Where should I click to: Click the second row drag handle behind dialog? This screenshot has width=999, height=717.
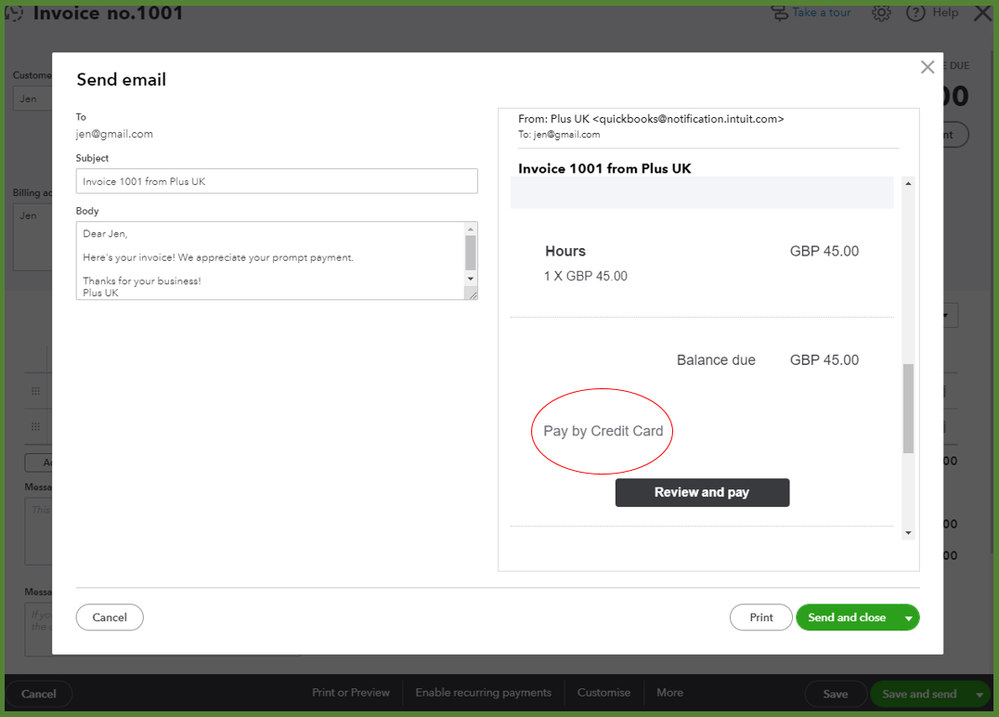(36, 426)
